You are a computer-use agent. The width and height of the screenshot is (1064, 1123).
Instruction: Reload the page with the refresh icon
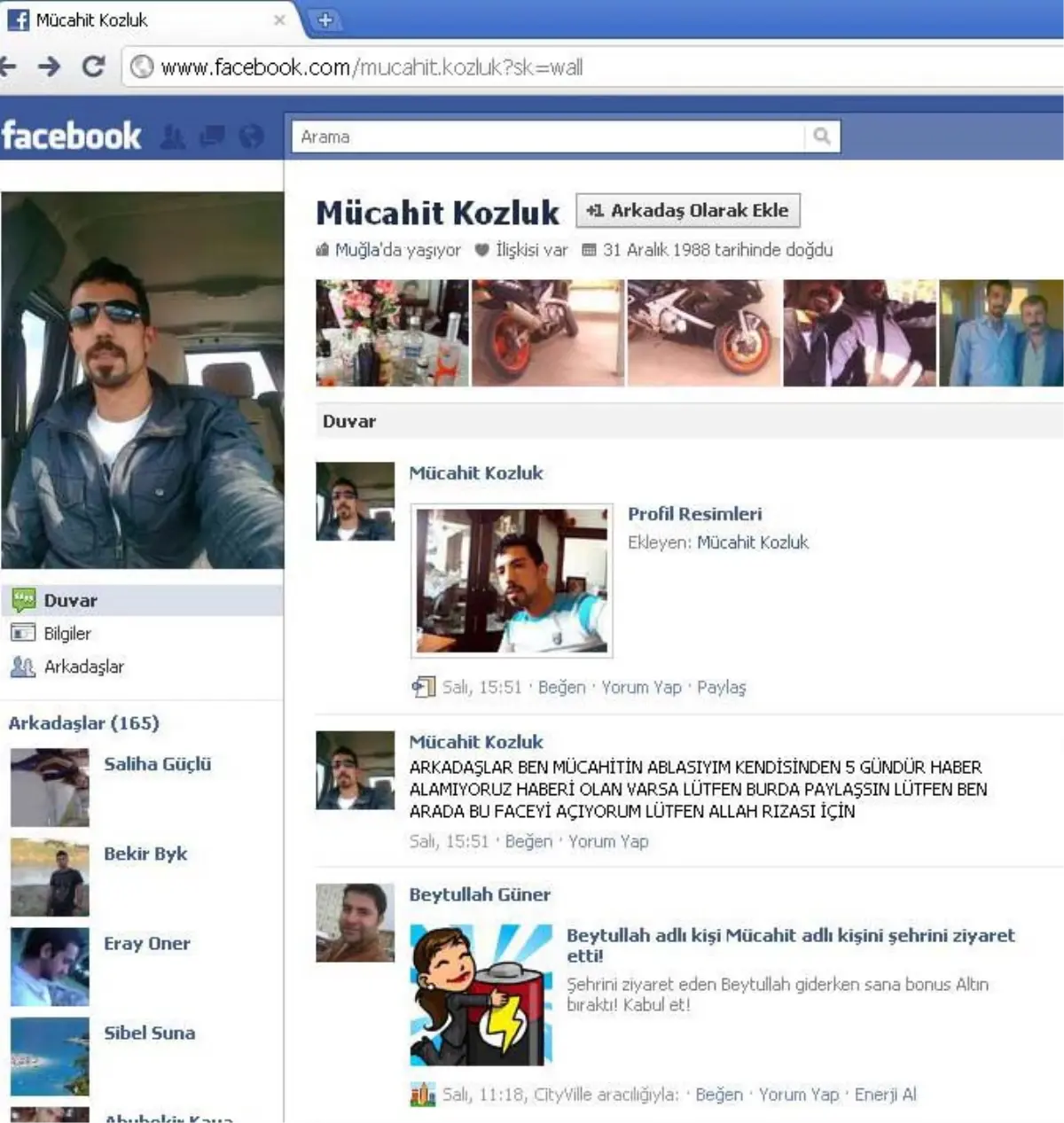[92, 66]
